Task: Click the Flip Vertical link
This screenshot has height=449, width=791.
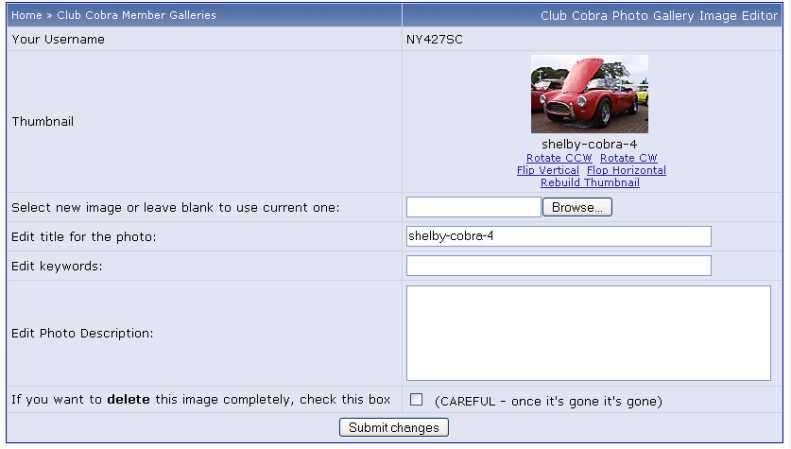Action: point(548,170)
